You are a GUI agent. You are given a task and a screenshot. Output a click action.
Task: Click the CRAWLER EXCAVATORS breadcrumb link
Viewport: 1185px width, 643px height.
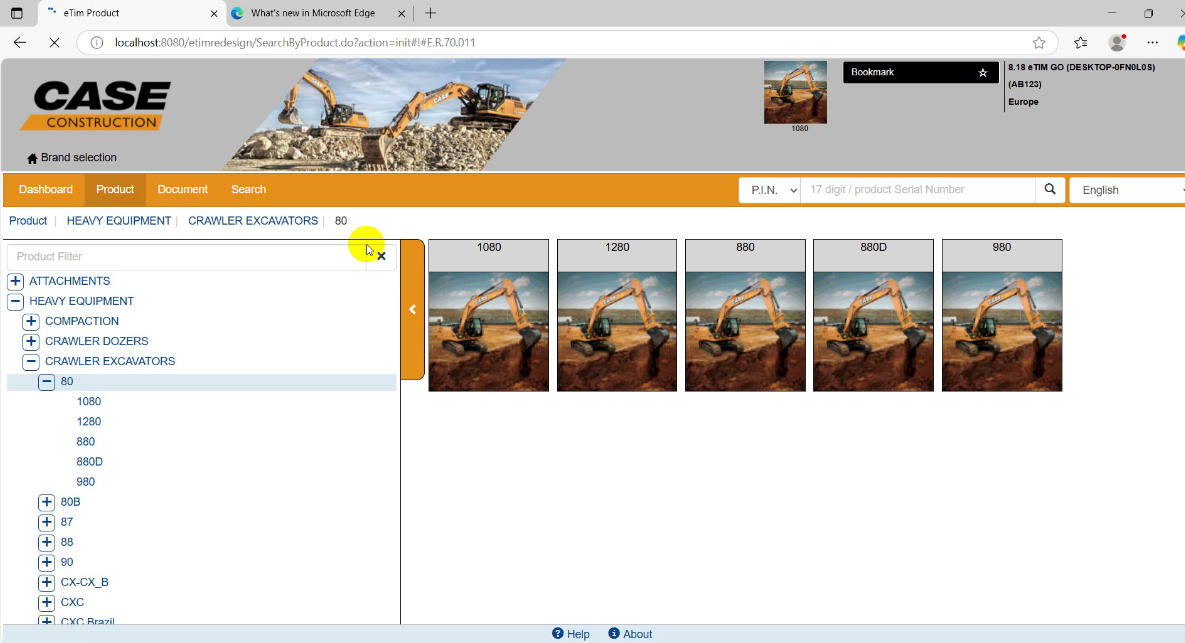(x=253, y=221)
